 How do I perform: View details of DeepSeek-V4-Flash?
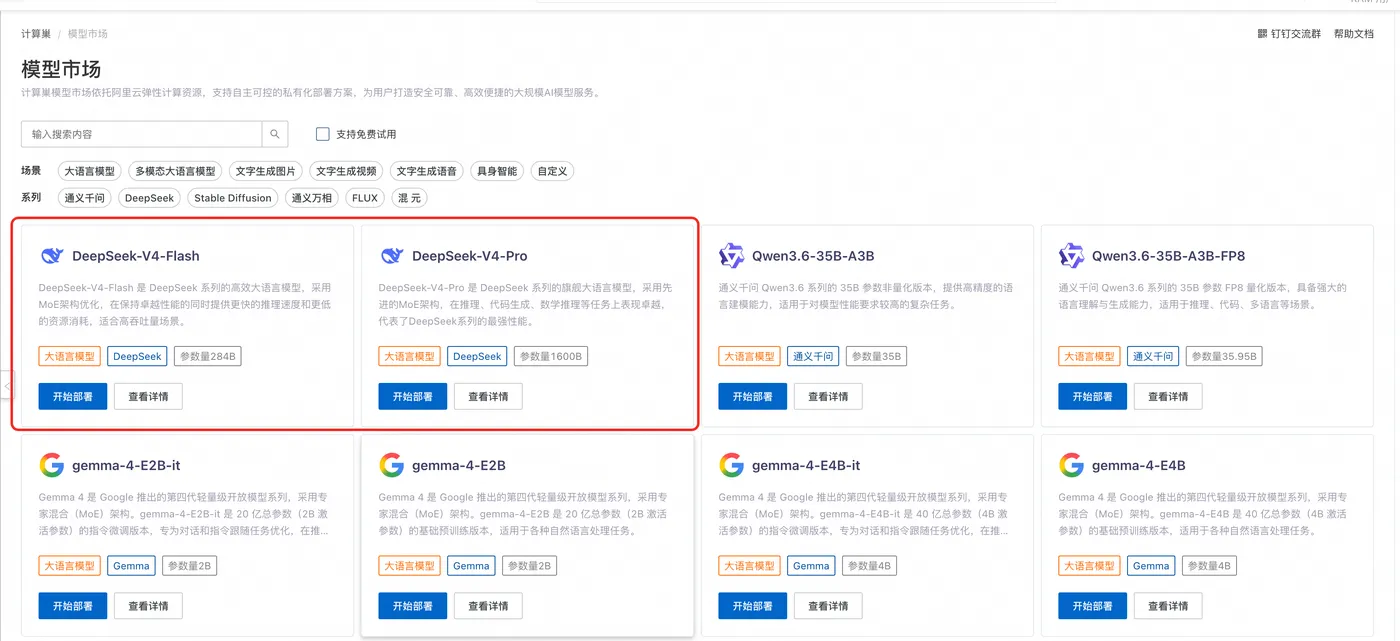click(148, 396)
